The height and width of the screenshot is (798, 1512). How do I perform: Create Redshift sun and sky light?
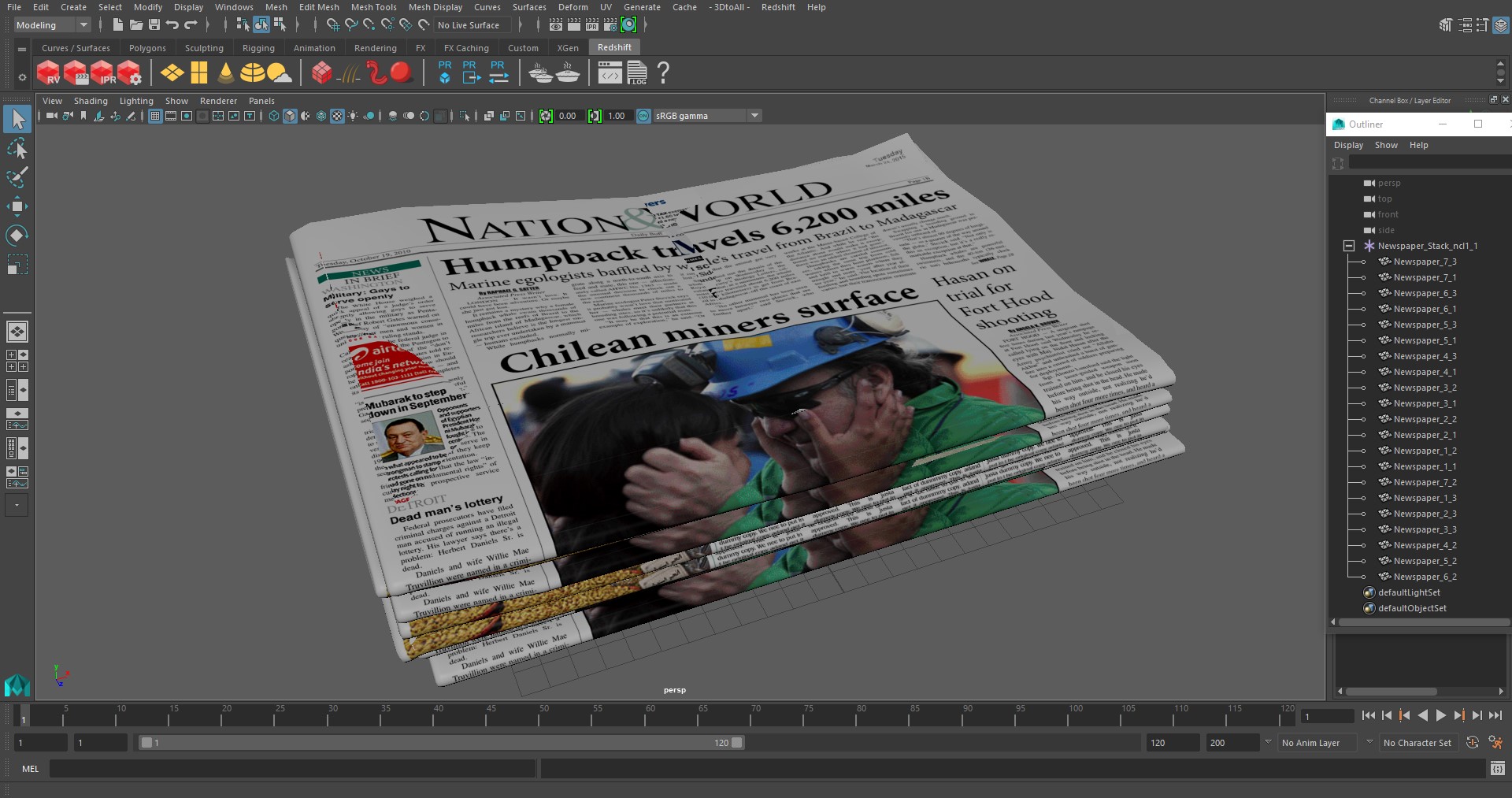coord(279,73)
